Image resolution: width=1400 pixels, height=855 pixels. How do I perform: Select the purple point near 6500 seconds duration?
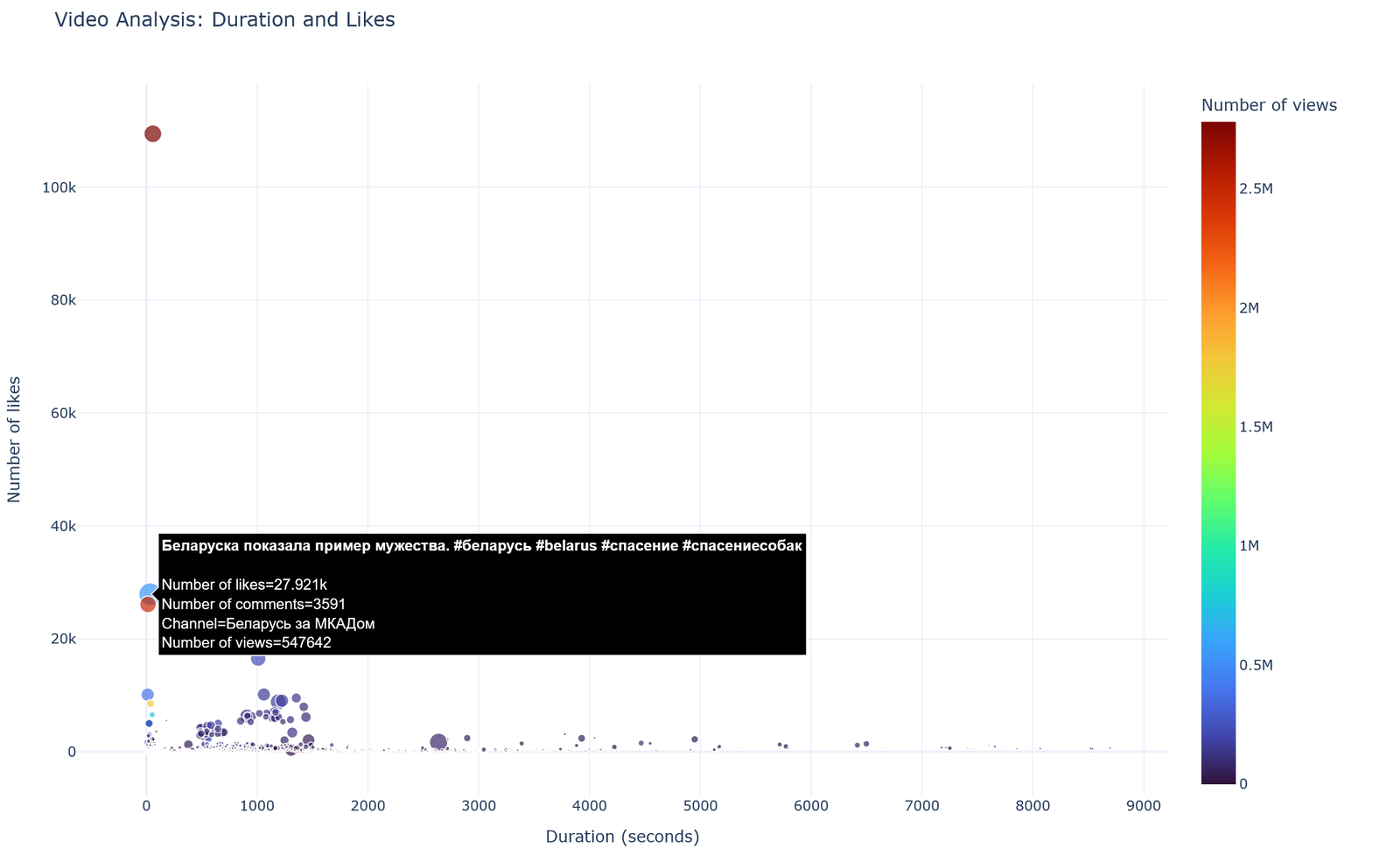tap(866, 744)
